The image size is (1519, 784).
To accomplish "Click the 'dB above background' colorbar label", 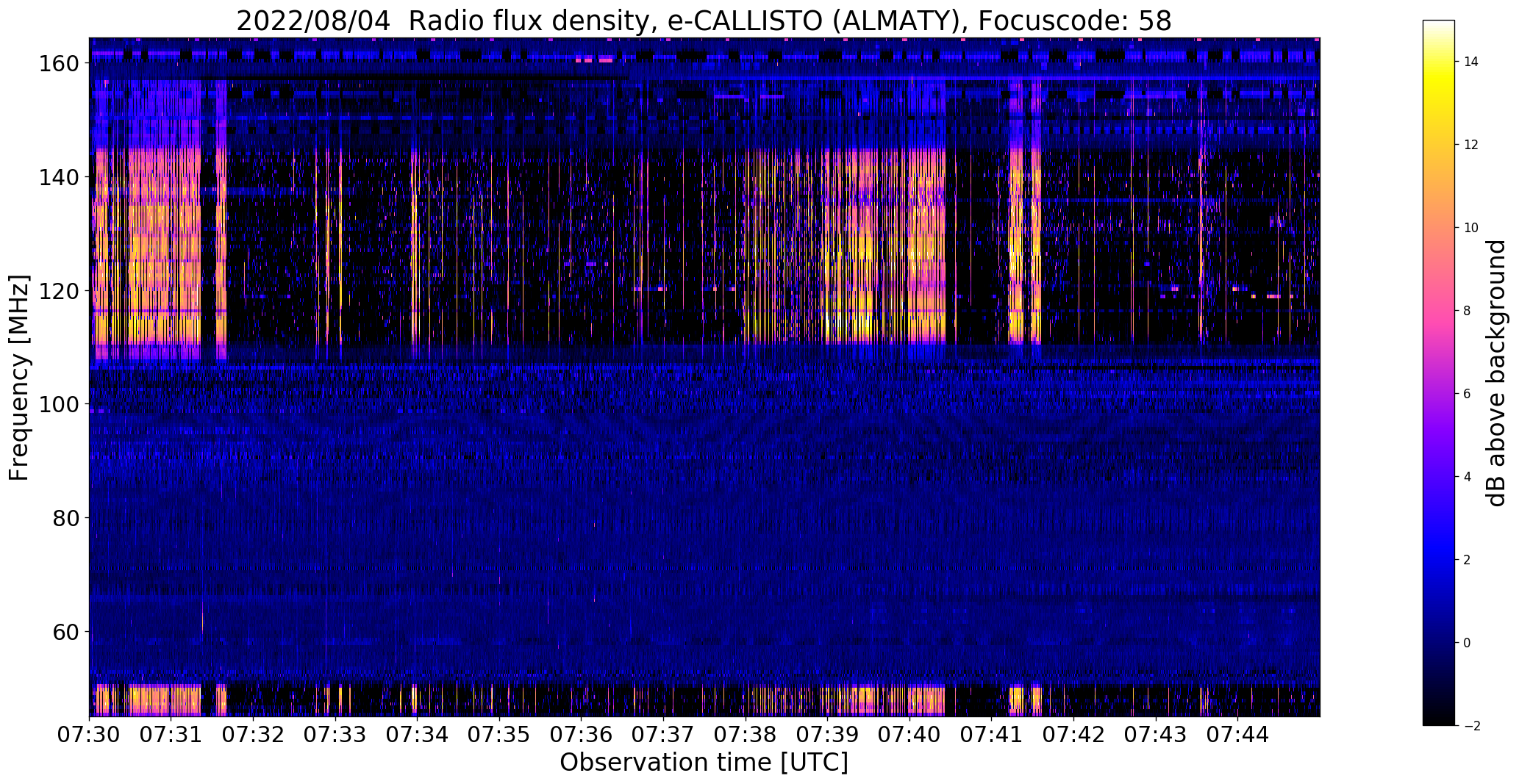I will click(x=1496, y=373).
